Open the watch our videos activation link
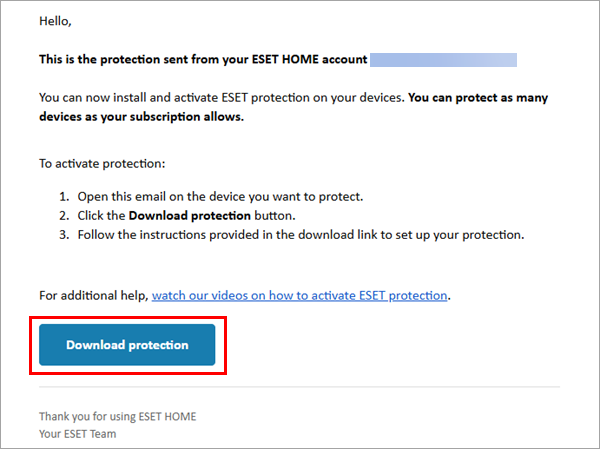 [300, 296]
